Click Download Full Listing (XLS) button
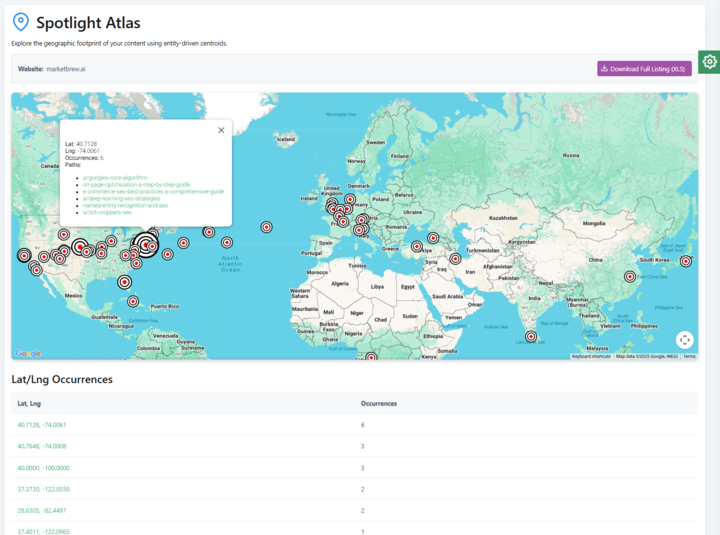Viewport: 720px width, 535px height. pos(644,69)
